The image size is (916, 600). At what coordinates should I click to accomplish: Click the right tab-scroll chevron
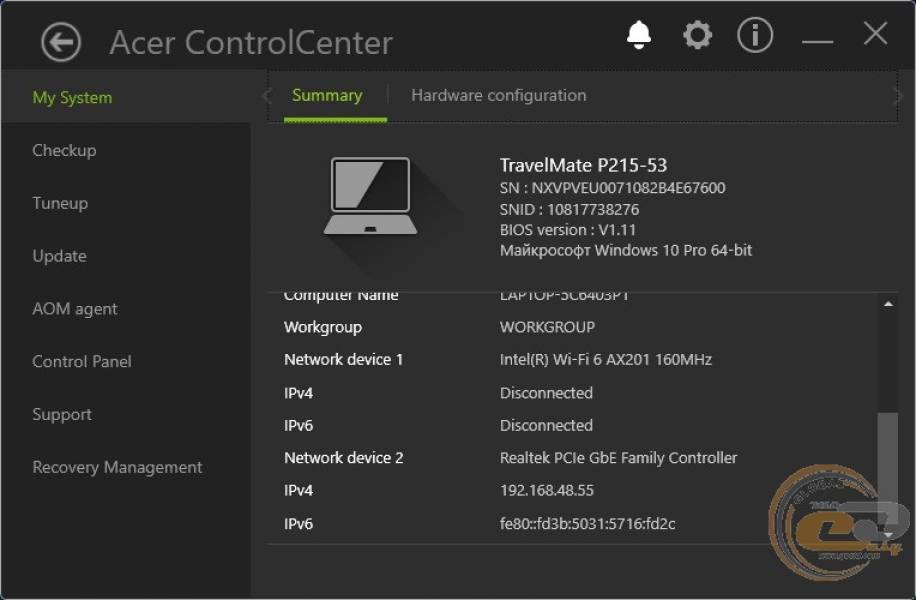[x=898, y=96]
